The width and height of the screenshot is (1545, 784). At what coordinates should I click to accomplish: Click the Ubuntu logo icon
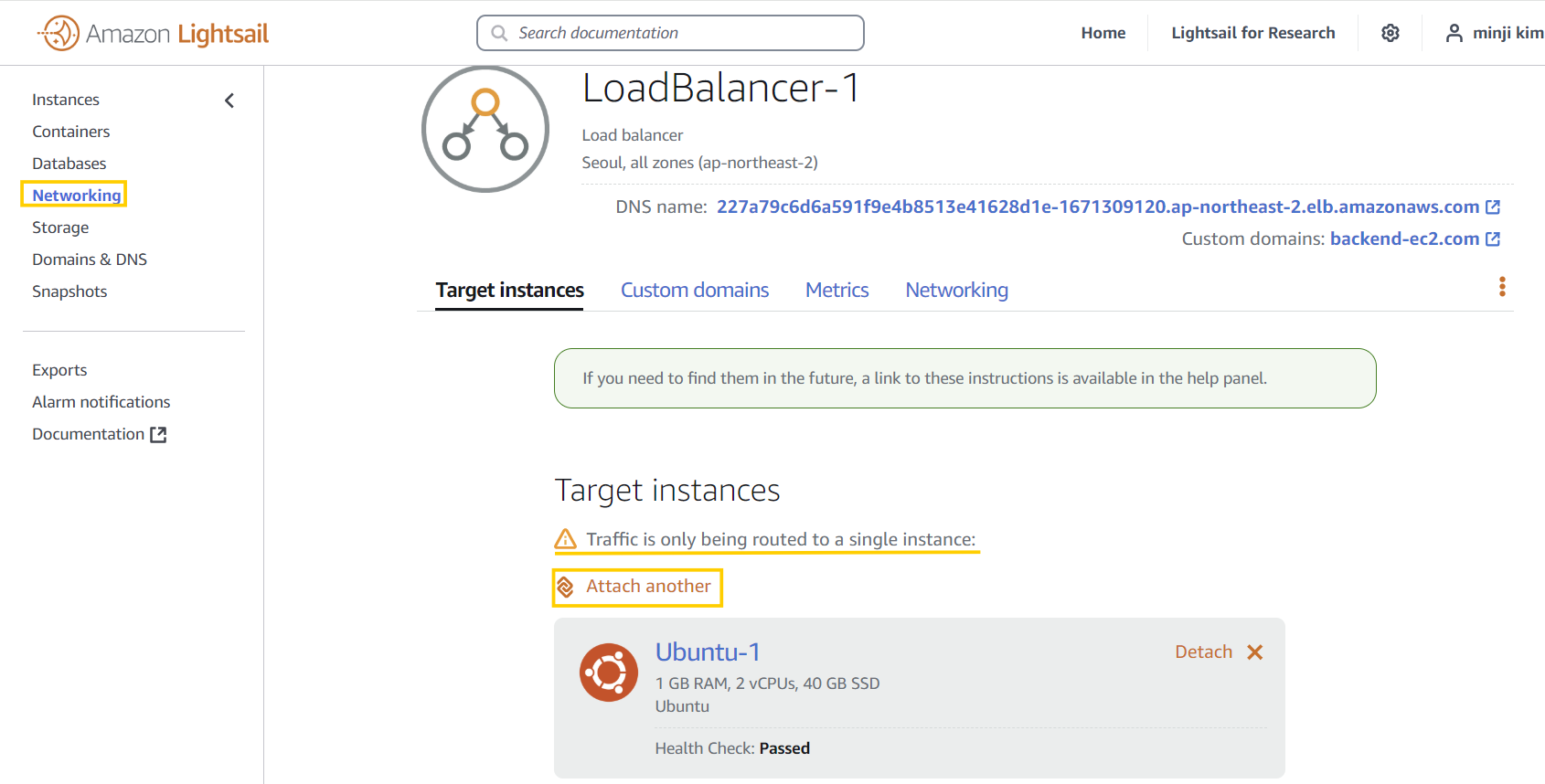point(609,673)
